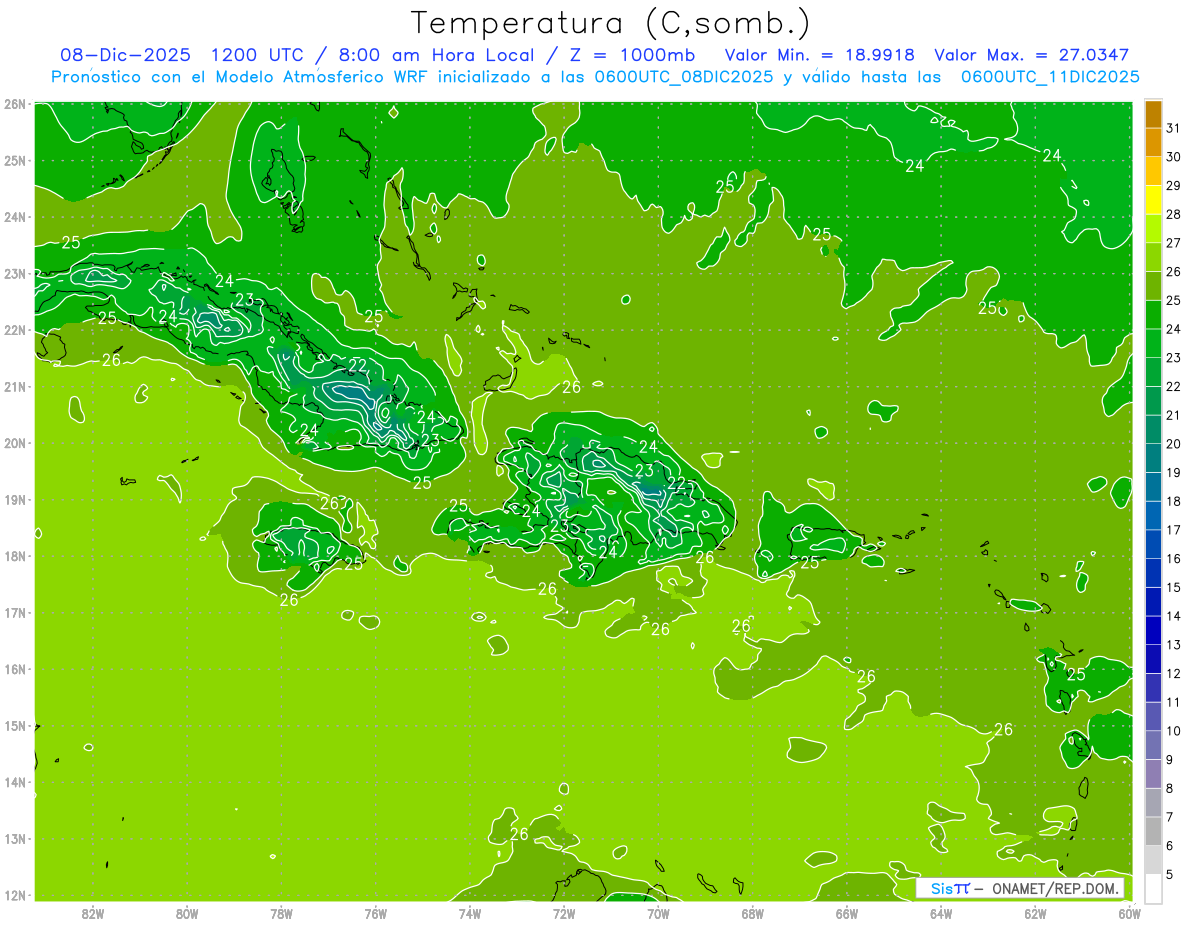Image resolution: width=1200 pixels, height=927 pixels.
Task: Click the 'ONAMET/REP.DOM.' credit label
Action: pos(1054,889)
